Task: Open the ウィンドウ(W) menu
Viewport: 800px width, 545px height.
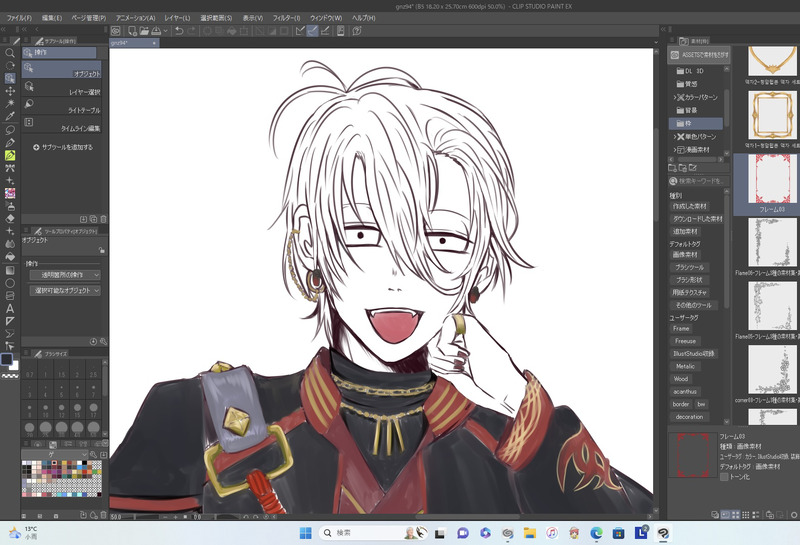Action: click(x=326, y=18)
